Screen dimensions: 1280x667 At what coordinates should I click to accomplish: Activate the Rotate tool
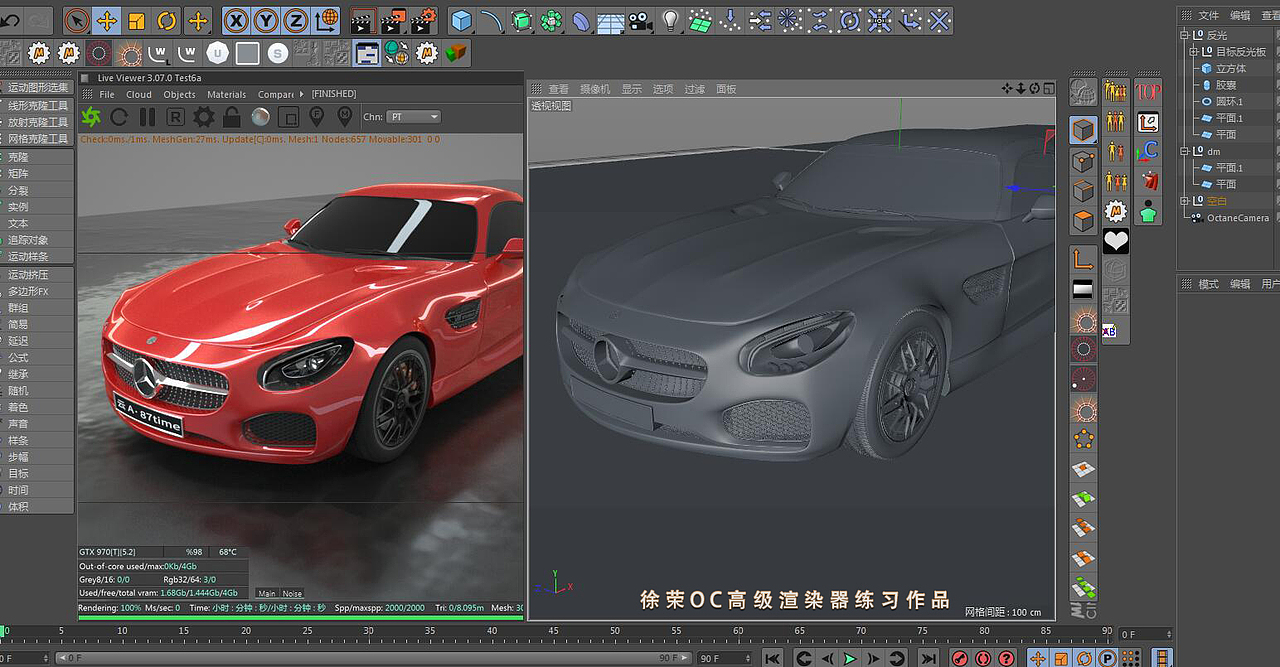[167, 20]
